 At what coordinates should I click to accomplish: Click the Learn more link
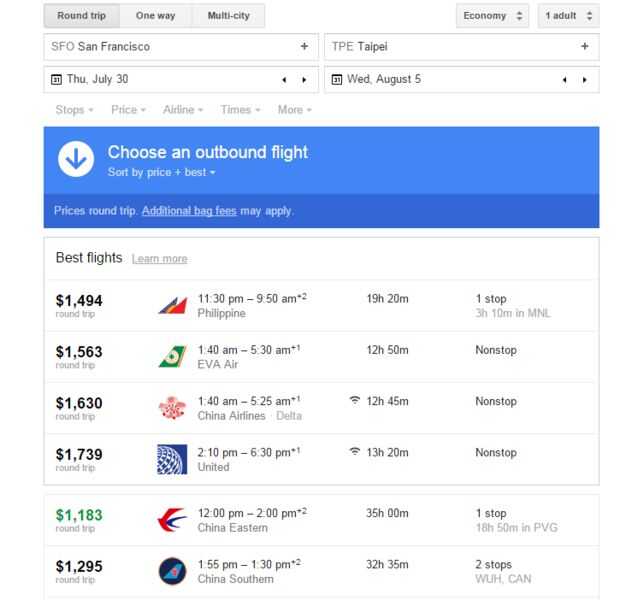pos(159,259)
